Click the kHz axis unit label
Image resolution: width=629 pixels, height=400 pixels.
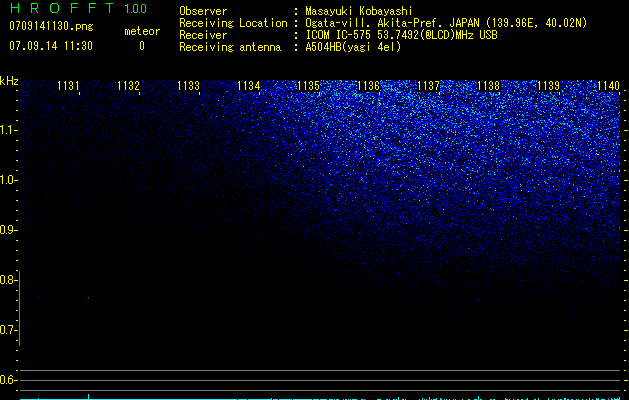pos(9,81)
